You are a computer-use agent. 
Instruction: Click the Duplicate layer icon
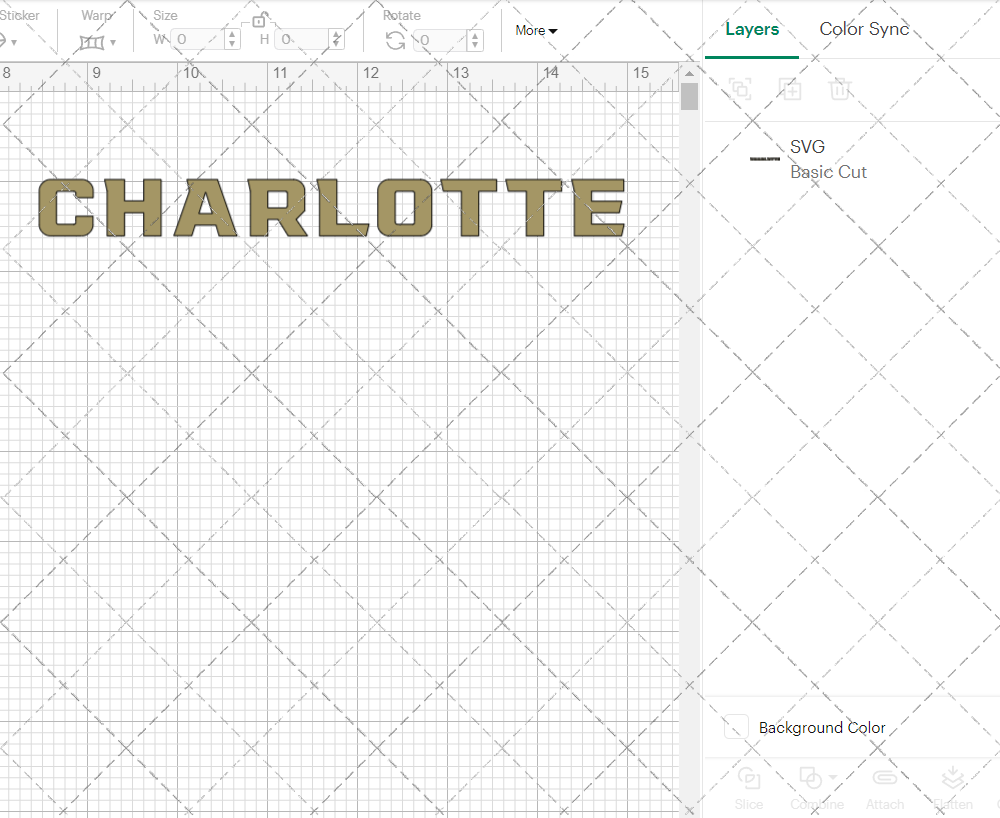click(790, 89)
